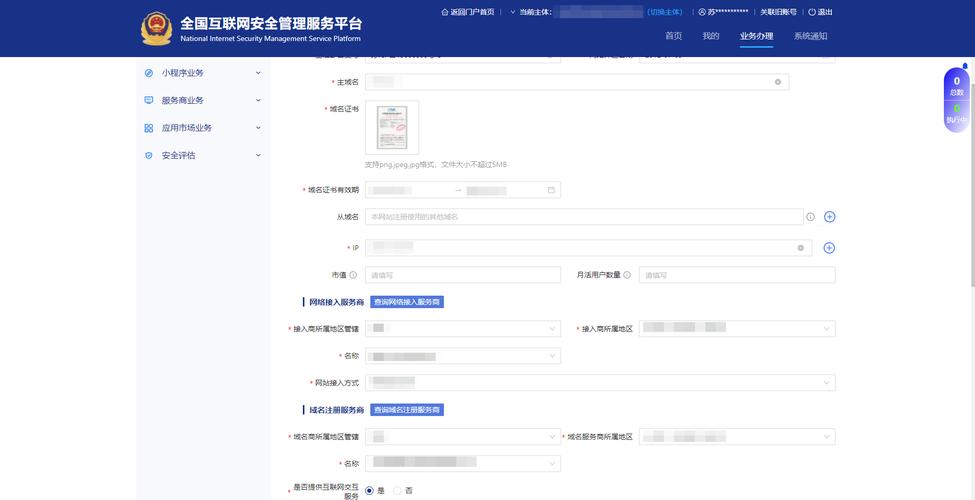Image resolution: width=975 pixels, height=500 pixels.
Task: Go to the 首页 tab
Action: 673,36
